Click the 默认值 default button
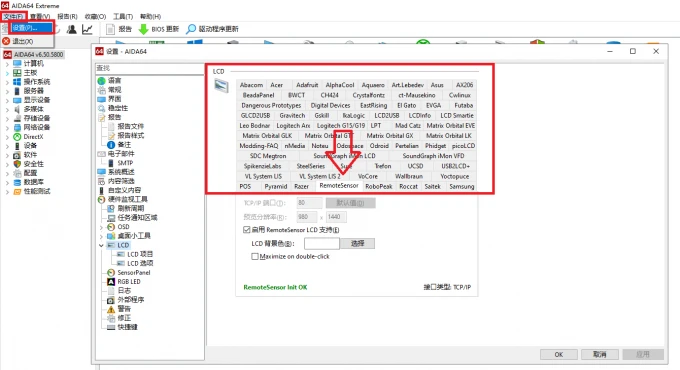This screenshot has width=680, height=370. 350,203
